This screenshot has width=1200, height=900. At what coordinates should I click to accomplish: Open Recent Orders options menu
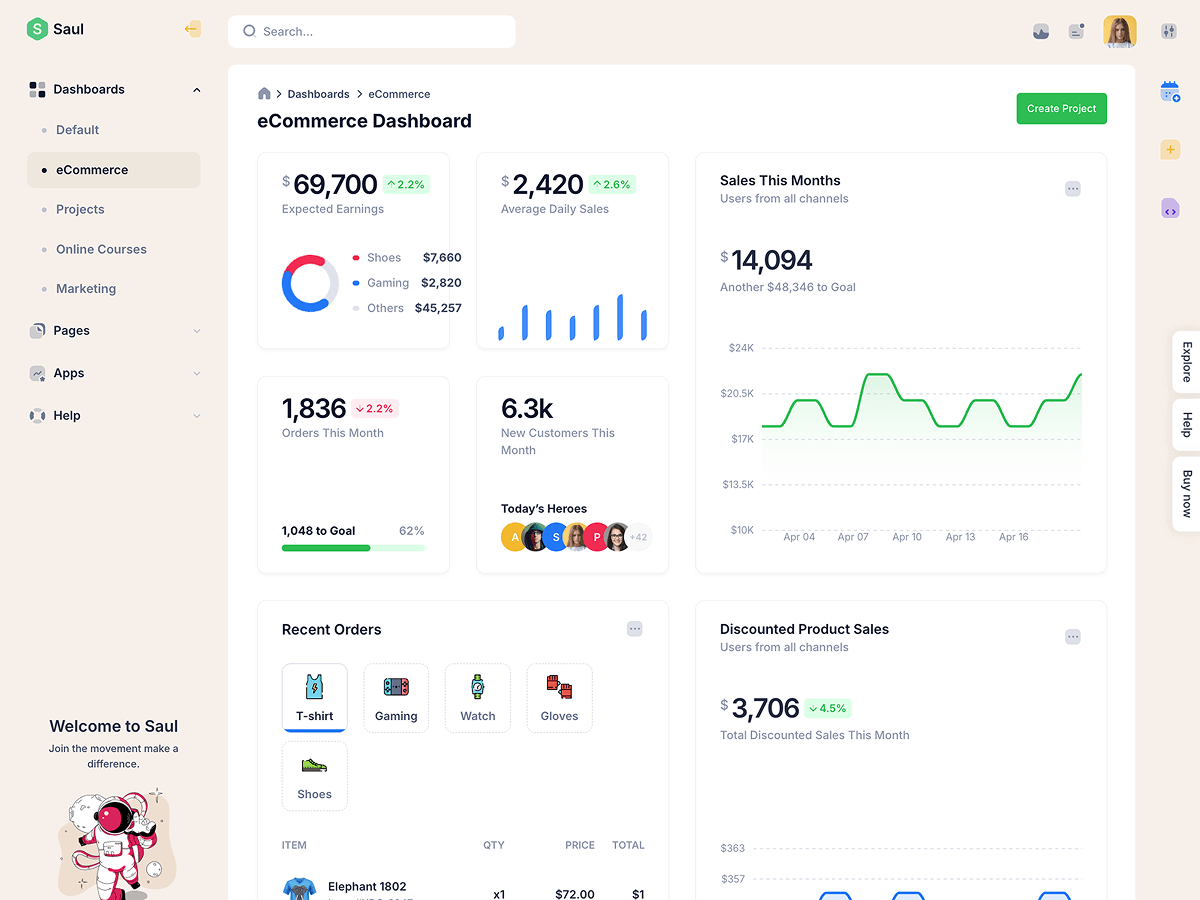click(634, 629)
